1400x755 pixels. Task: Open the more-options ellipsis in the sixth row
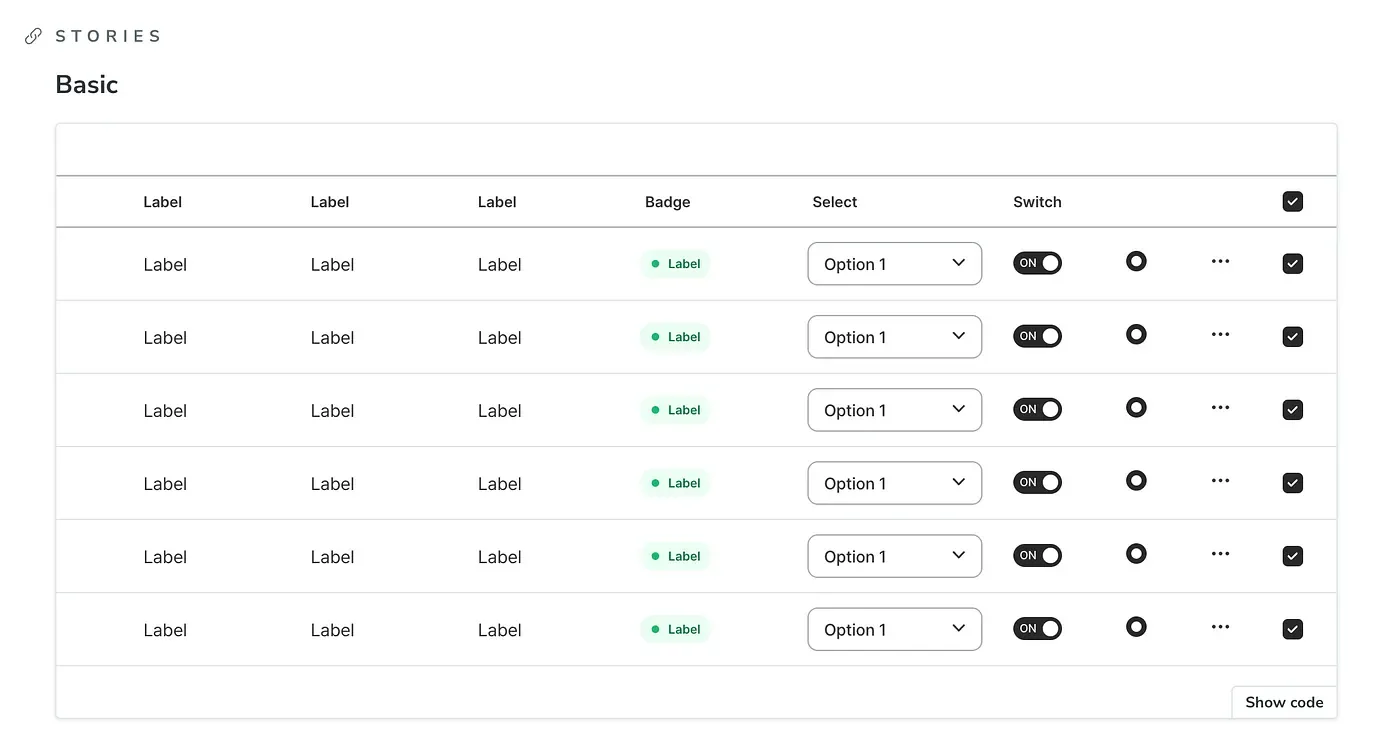point(1220,626)
